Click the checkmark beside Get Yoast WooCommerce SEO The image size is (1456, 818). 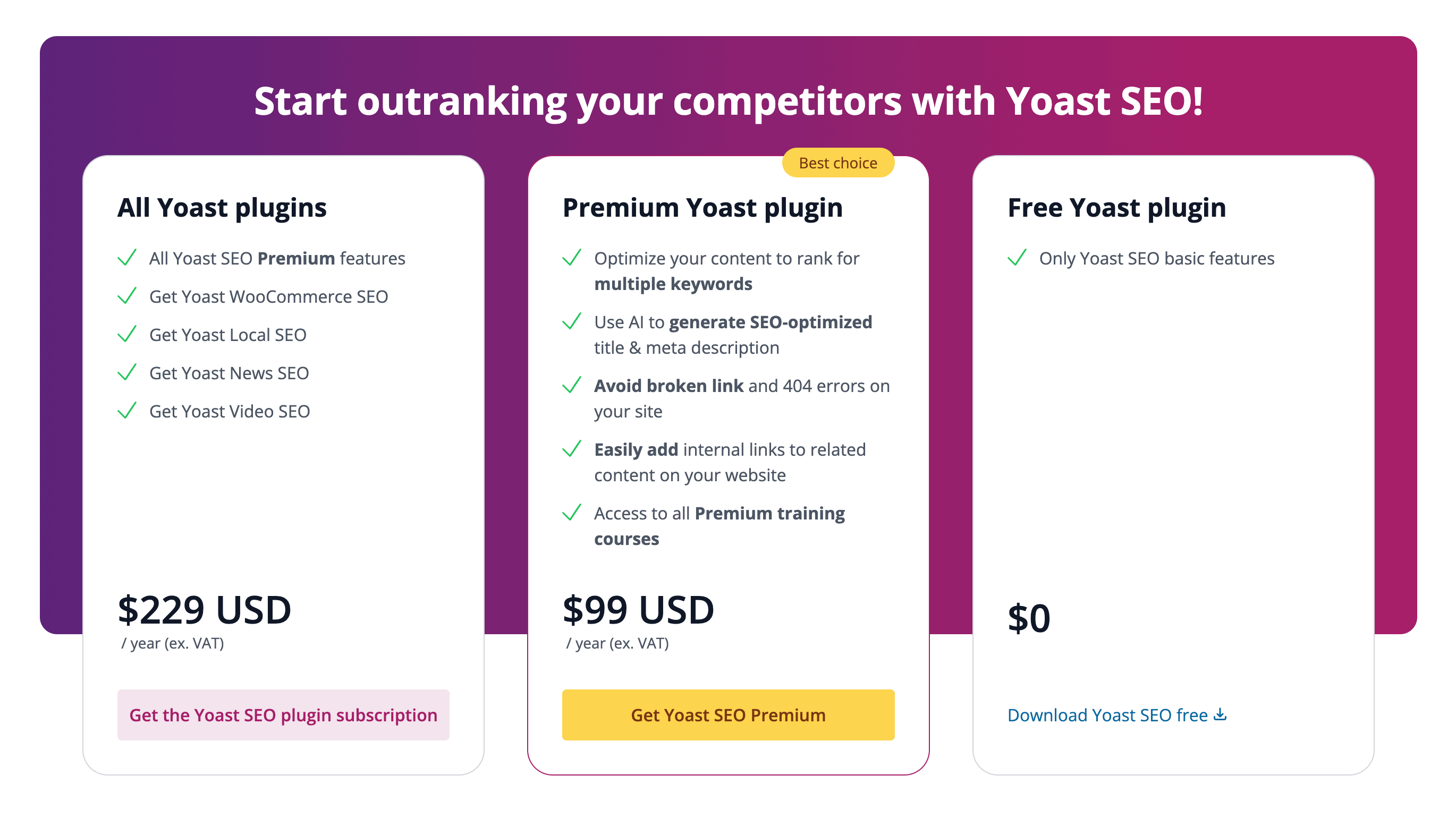126,296
